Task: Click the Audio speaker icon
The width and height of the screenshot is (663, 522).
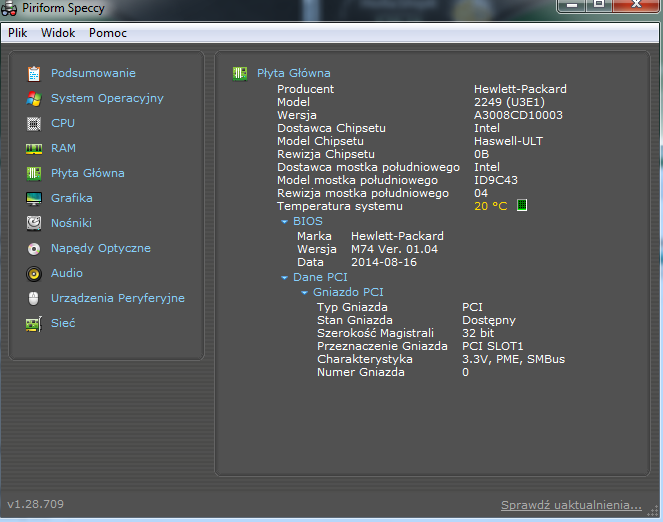Action: [x=34, y=274]
